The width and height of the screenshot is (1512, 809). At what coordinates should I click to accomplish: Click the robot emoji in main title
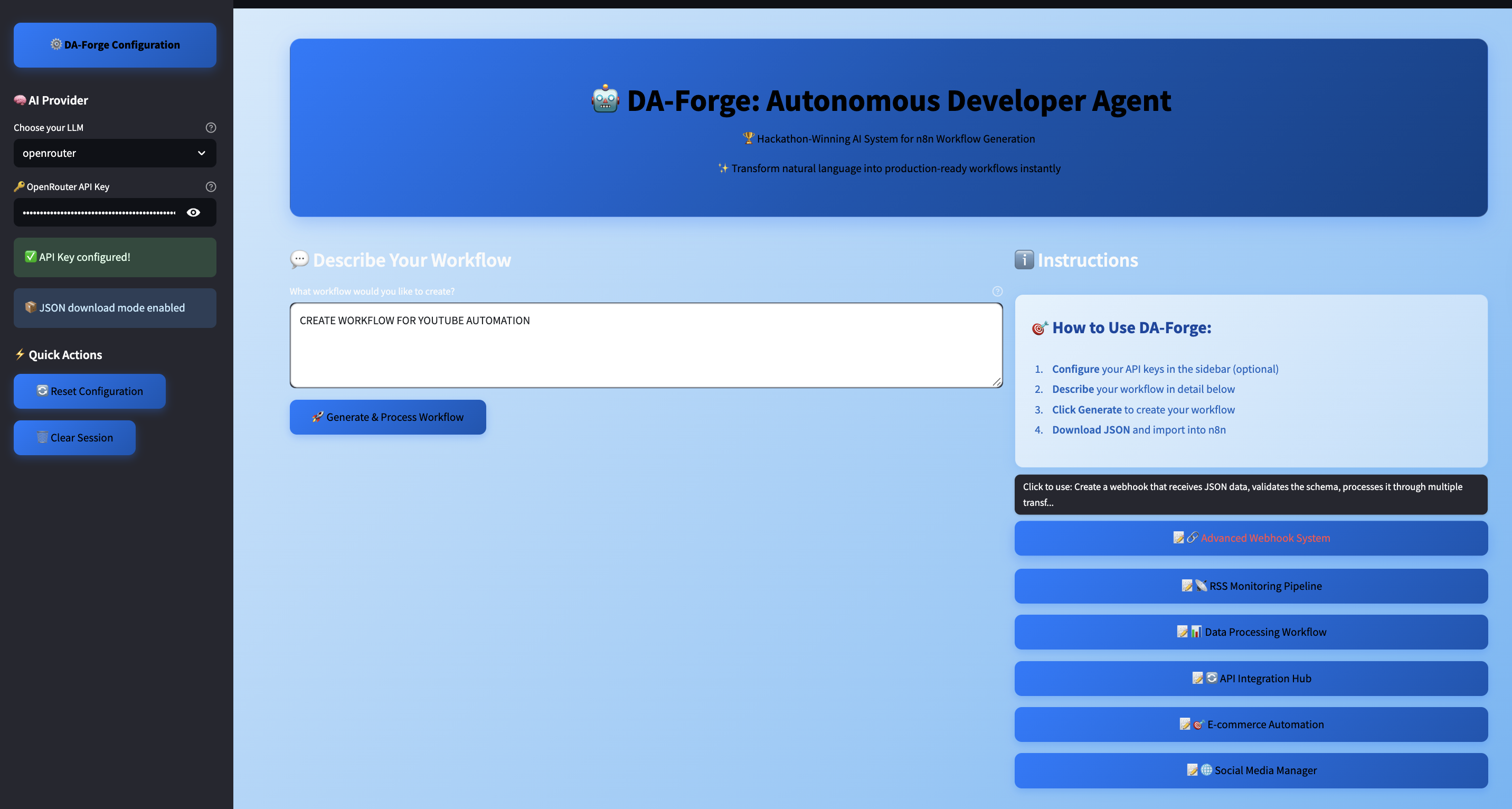click(604, 100)
